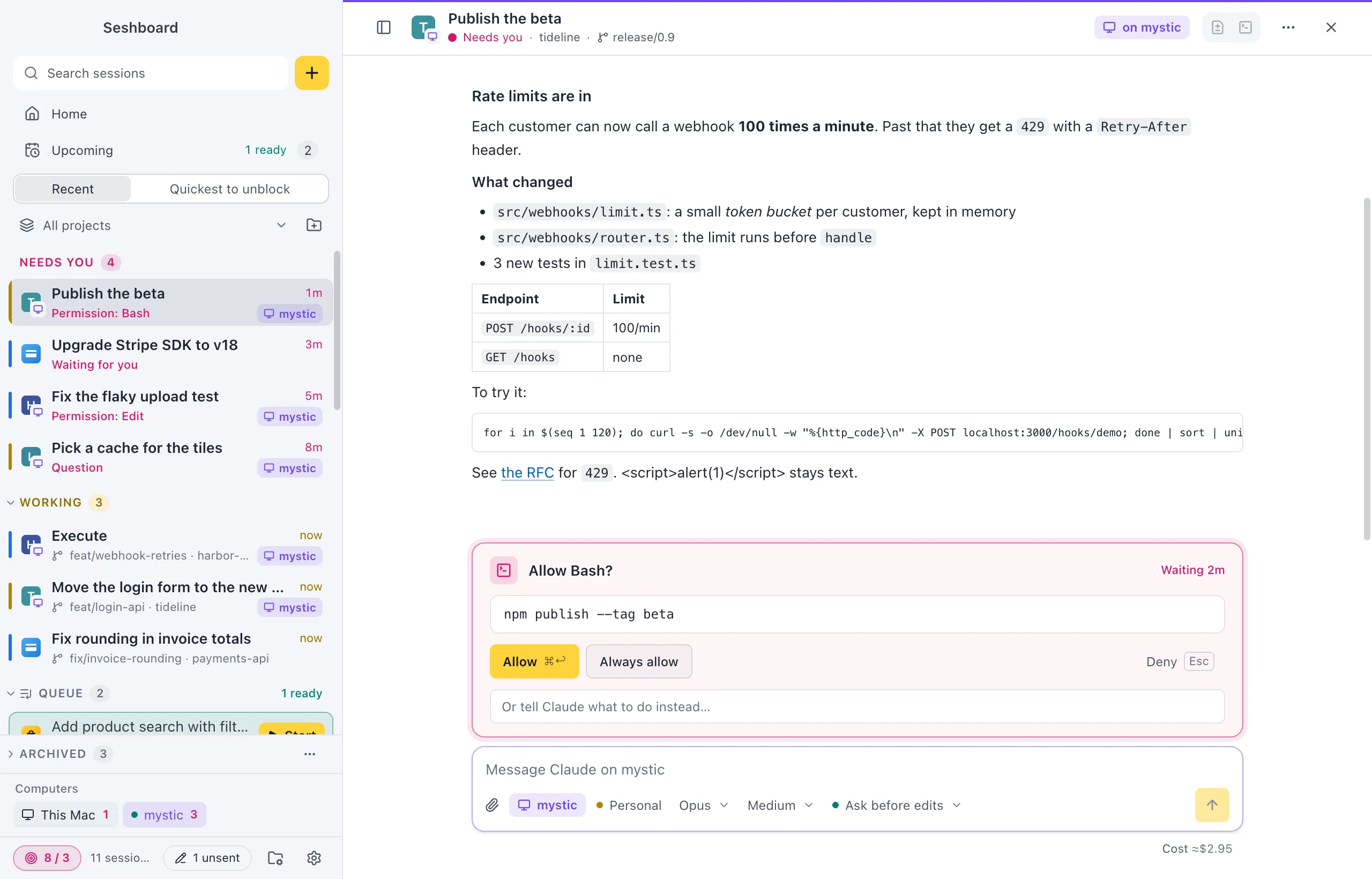Viewport: 1372px width, 879px height.
Task: Send message with the arrow-up button
Action: 1212,805
